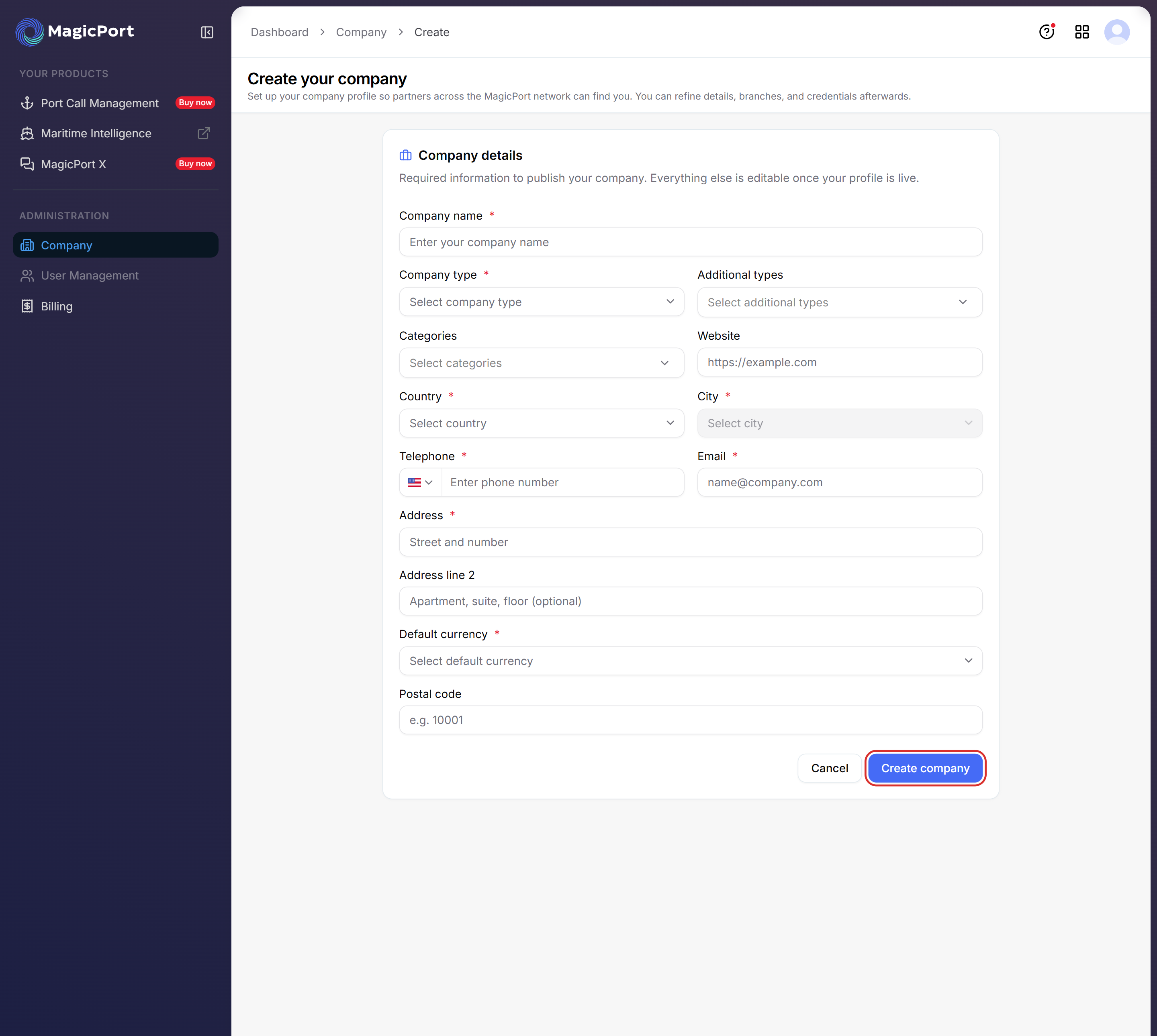The image size is (1157, 1036).
Task: Click the Maritime Intelligence external link icon
Action: 203,133
